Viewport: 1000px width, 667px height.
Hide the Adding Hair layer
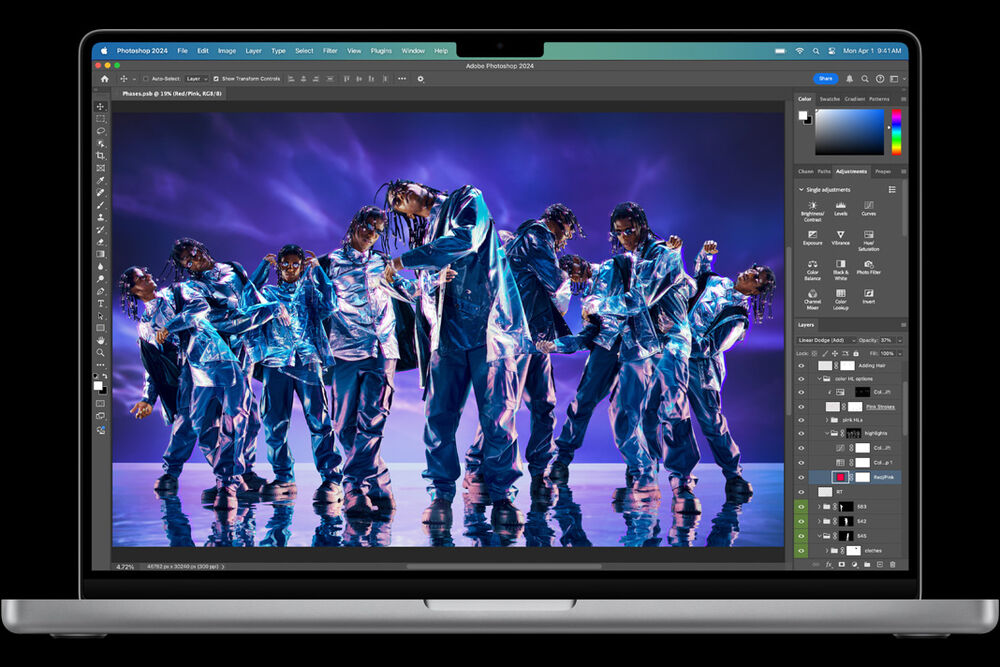click(801, 366)
